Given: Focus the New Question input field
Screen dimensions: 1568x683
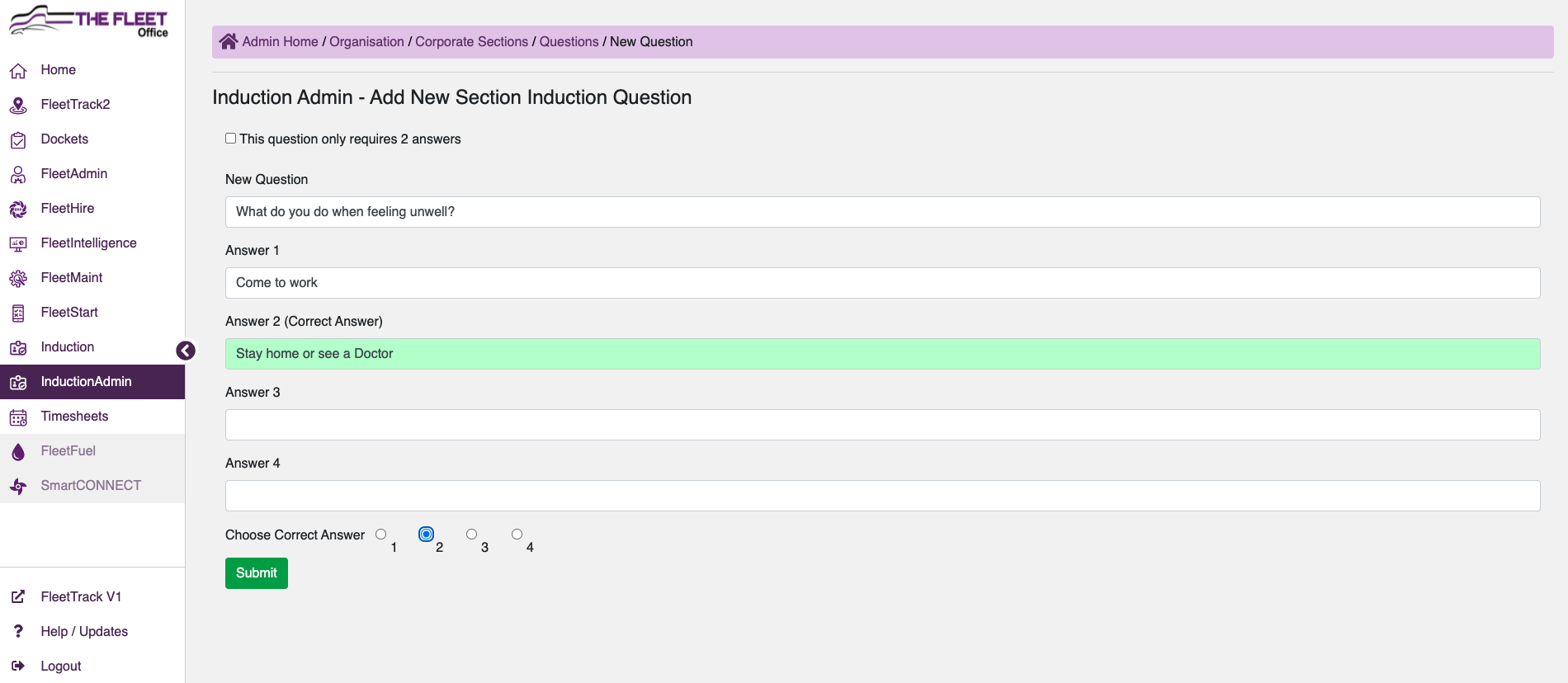Looking at the screenshot, I should [882, 212].
